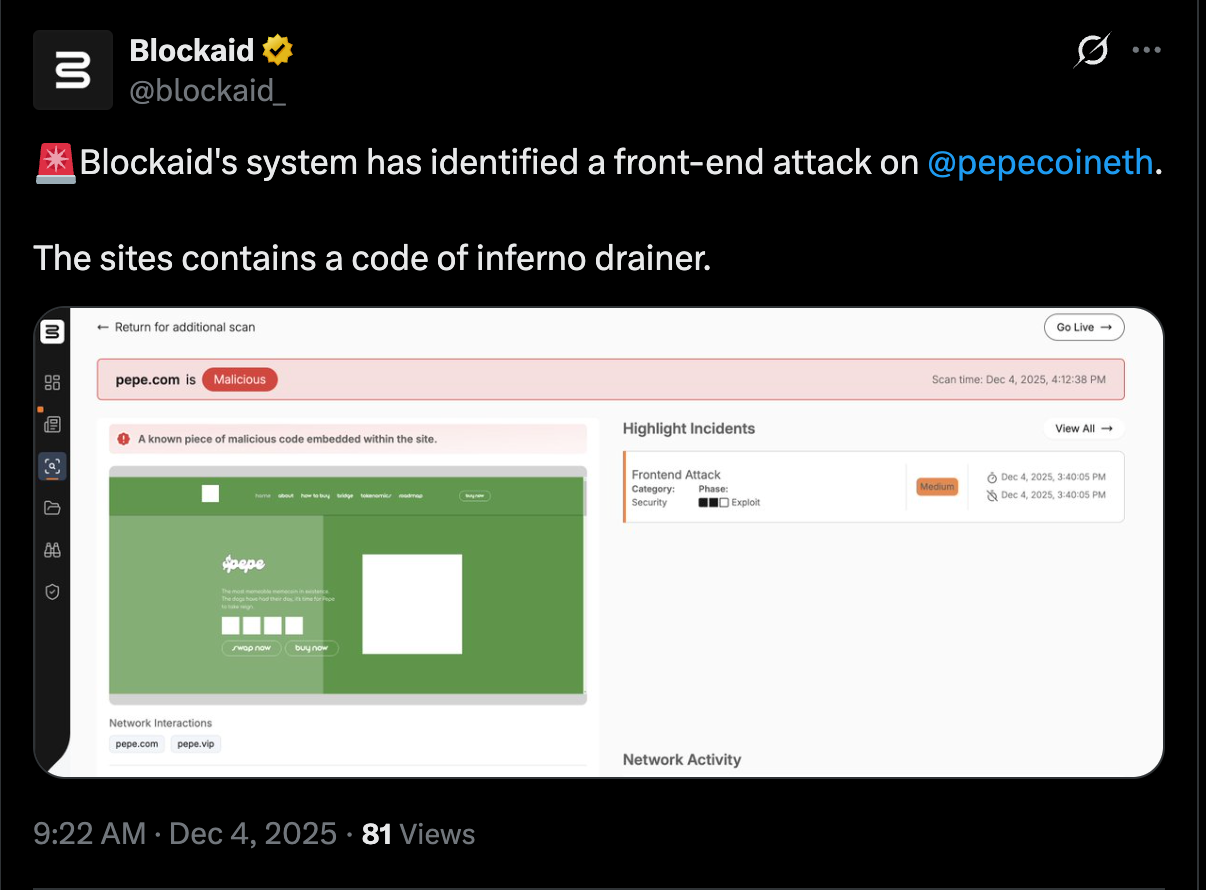Screen dimensions: 1206x890
Task: Open the news/reports icon in the sidebar
Action: pyautogui.click(x=52, y=424)
